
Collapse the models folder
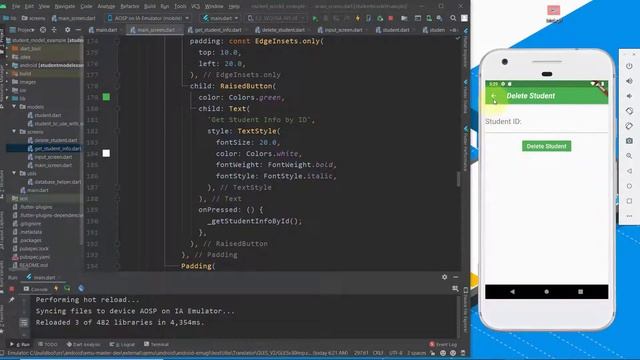(x=14, y=107)
